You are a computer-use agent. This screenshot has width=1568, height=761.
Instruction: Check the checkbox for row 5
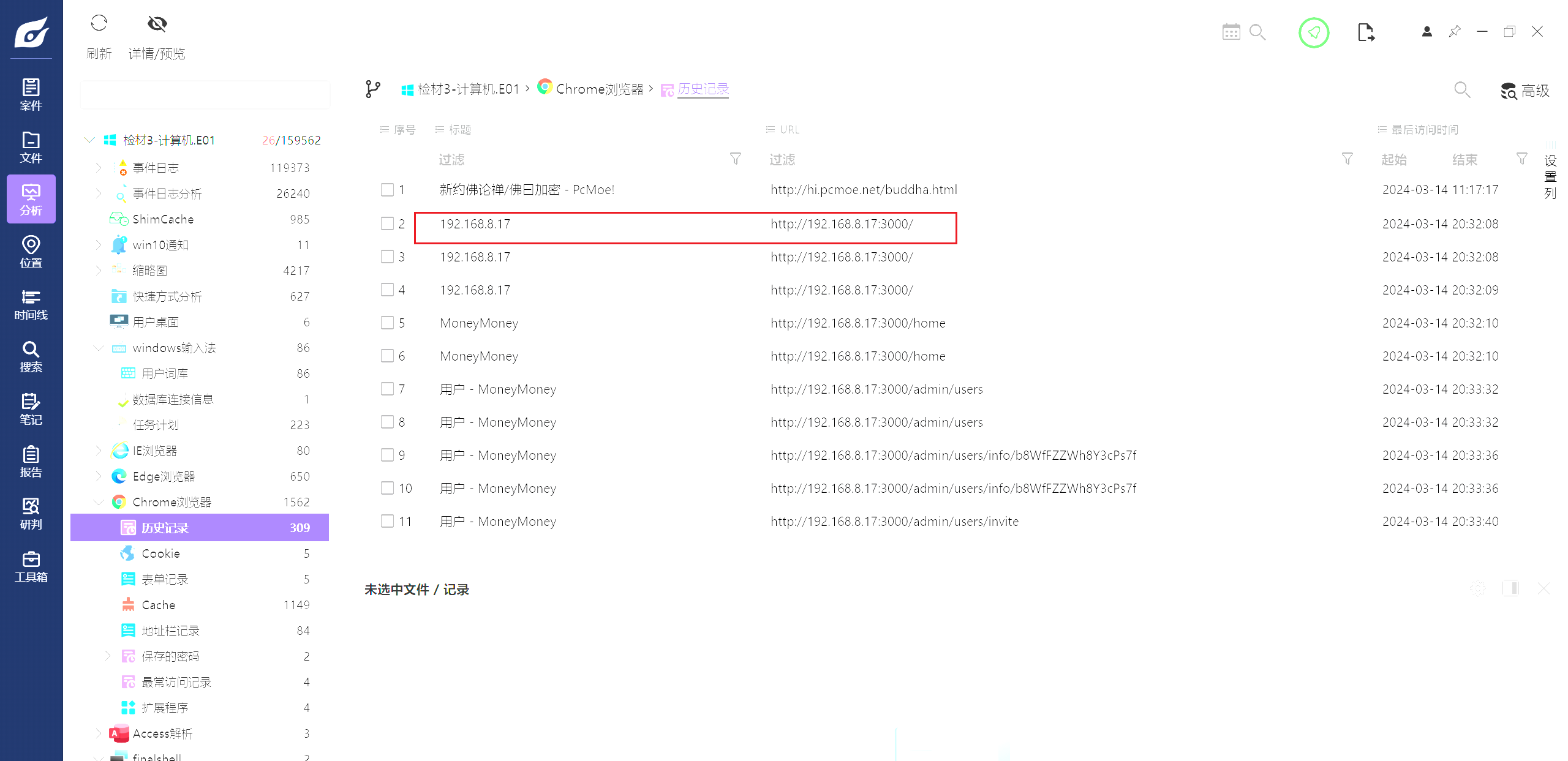(387, 323)
